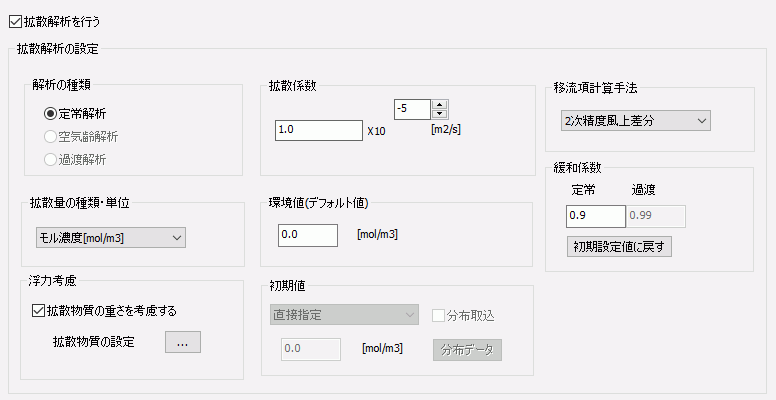Increase the diffusion exponent with up arrow
The height and width of the screenshot is (400, 776).
439,103
